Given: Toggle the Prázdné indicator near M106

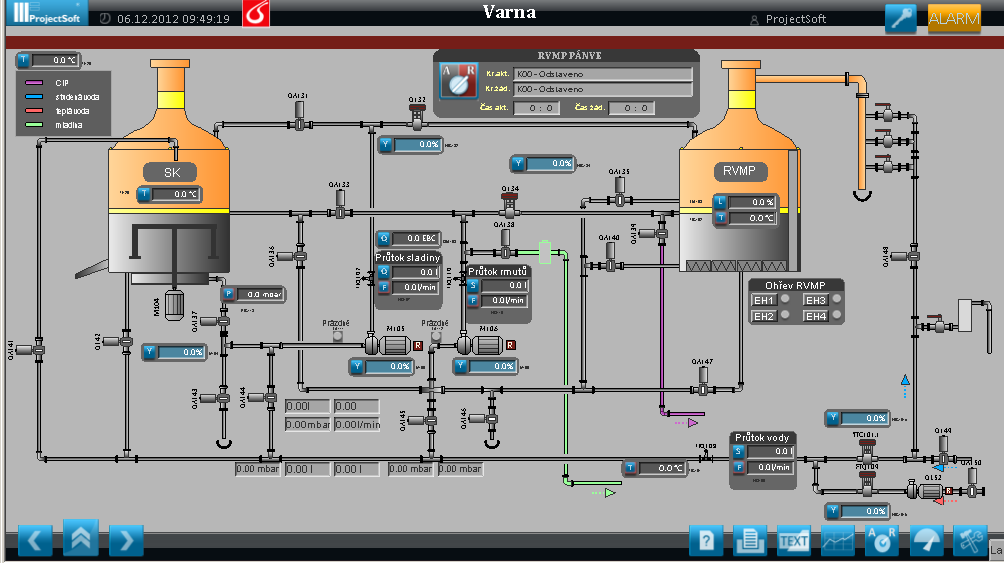Looking at the screenshot, I should coord(436,336).
